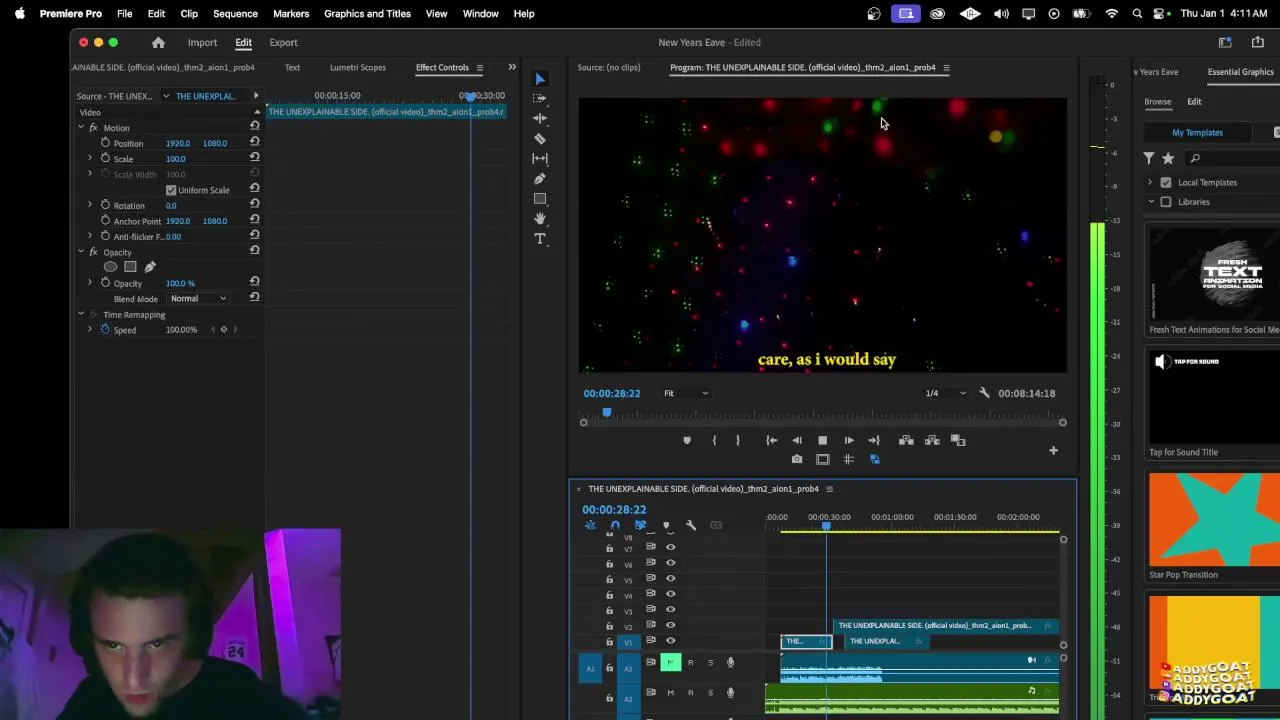1280x720 pixels.
Task: Click Mark In button
Action: click(x=714, y=440)
